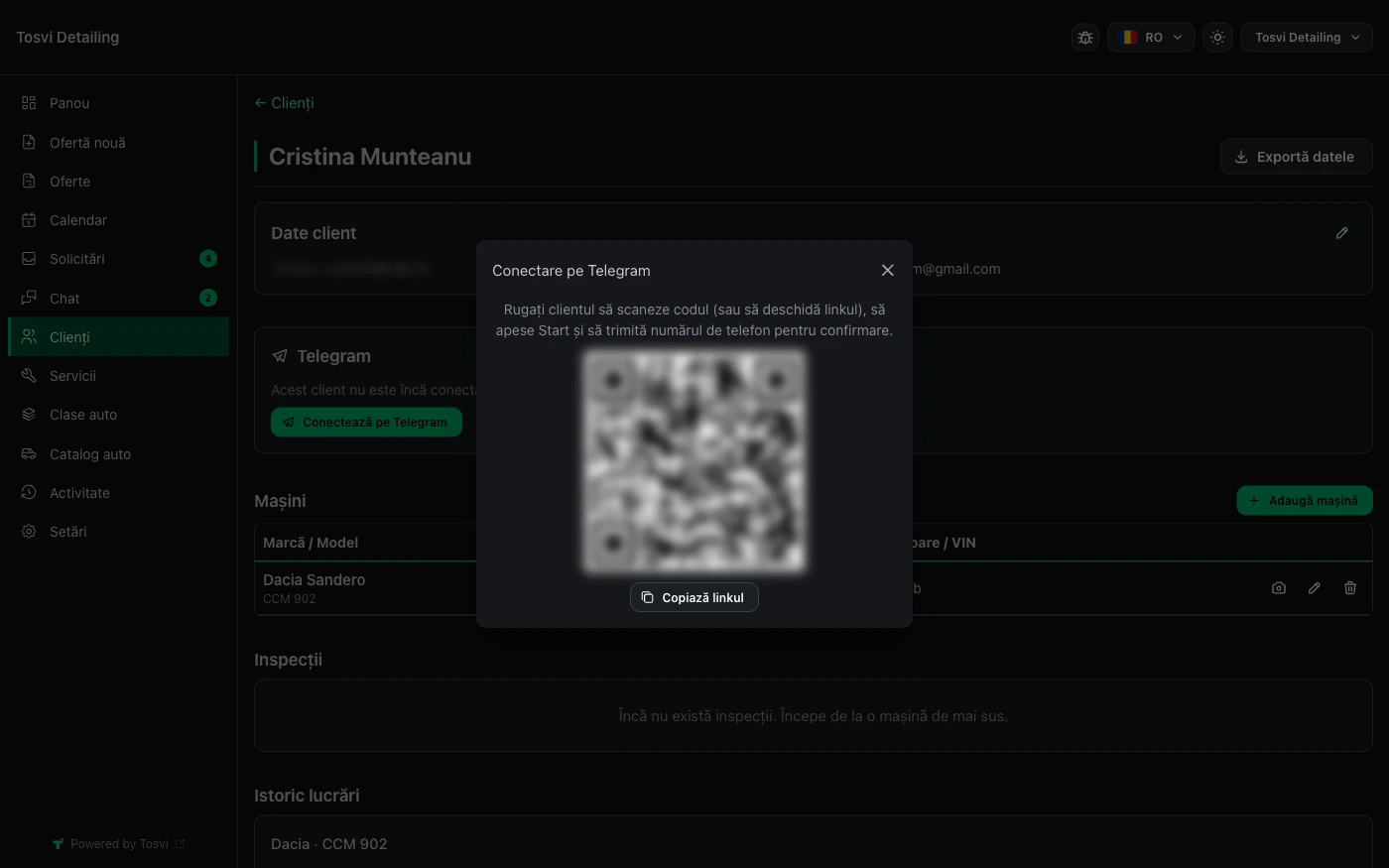Click the blurred Telegram QR code
This screenshot has width=1389, height=868.
[694, 461]
